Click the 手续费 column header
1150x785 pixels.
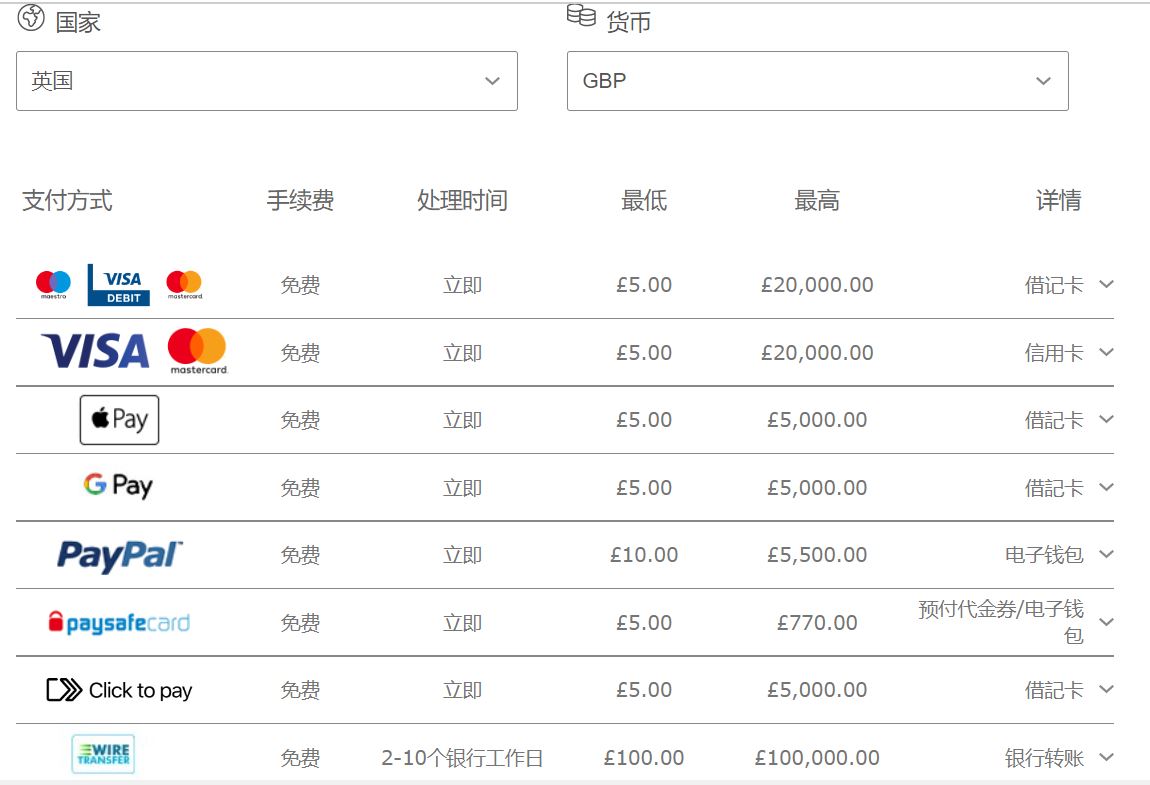pos(301,200)
